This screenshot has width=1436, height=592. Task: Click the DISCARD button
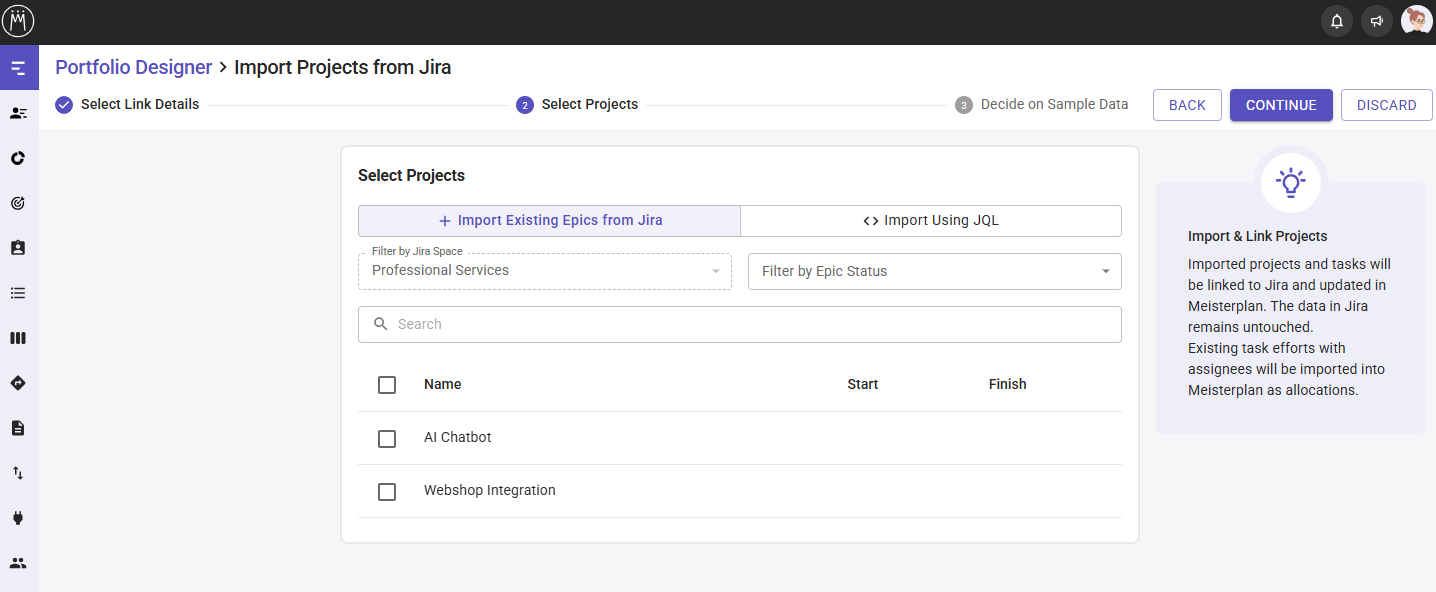(x=1387, y=105)
